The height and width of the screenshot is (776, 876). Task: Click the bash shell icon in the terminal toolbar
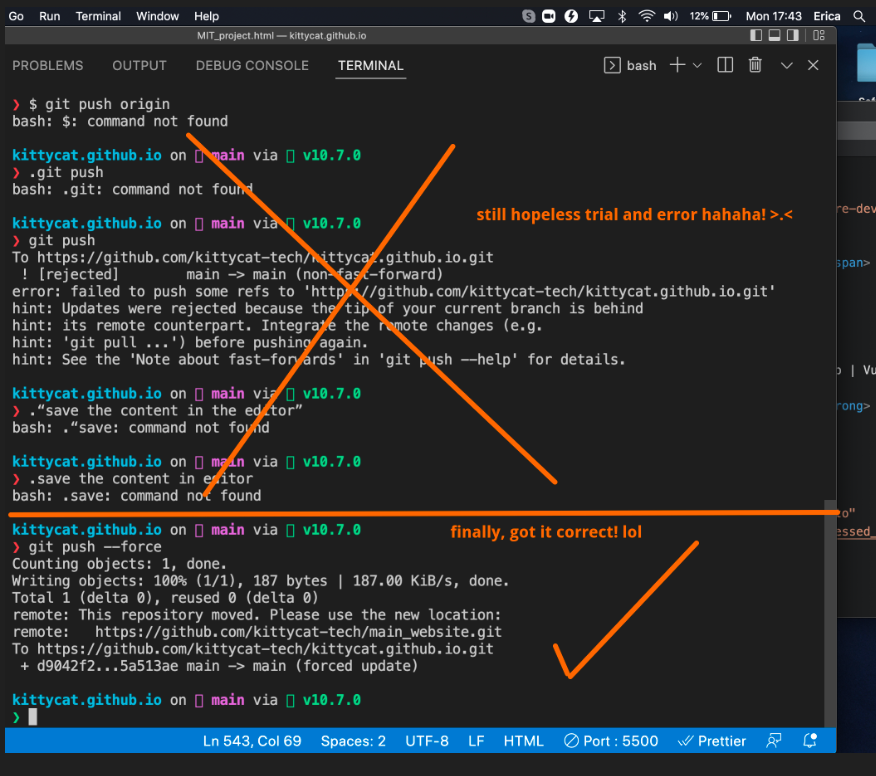[613, 65]
